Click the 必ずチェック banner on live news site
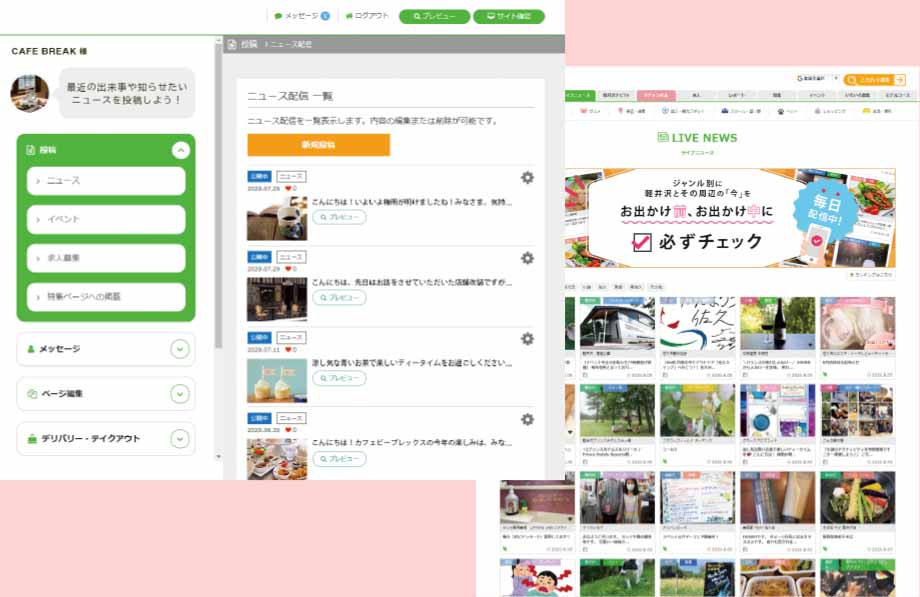 coord(730,218)
